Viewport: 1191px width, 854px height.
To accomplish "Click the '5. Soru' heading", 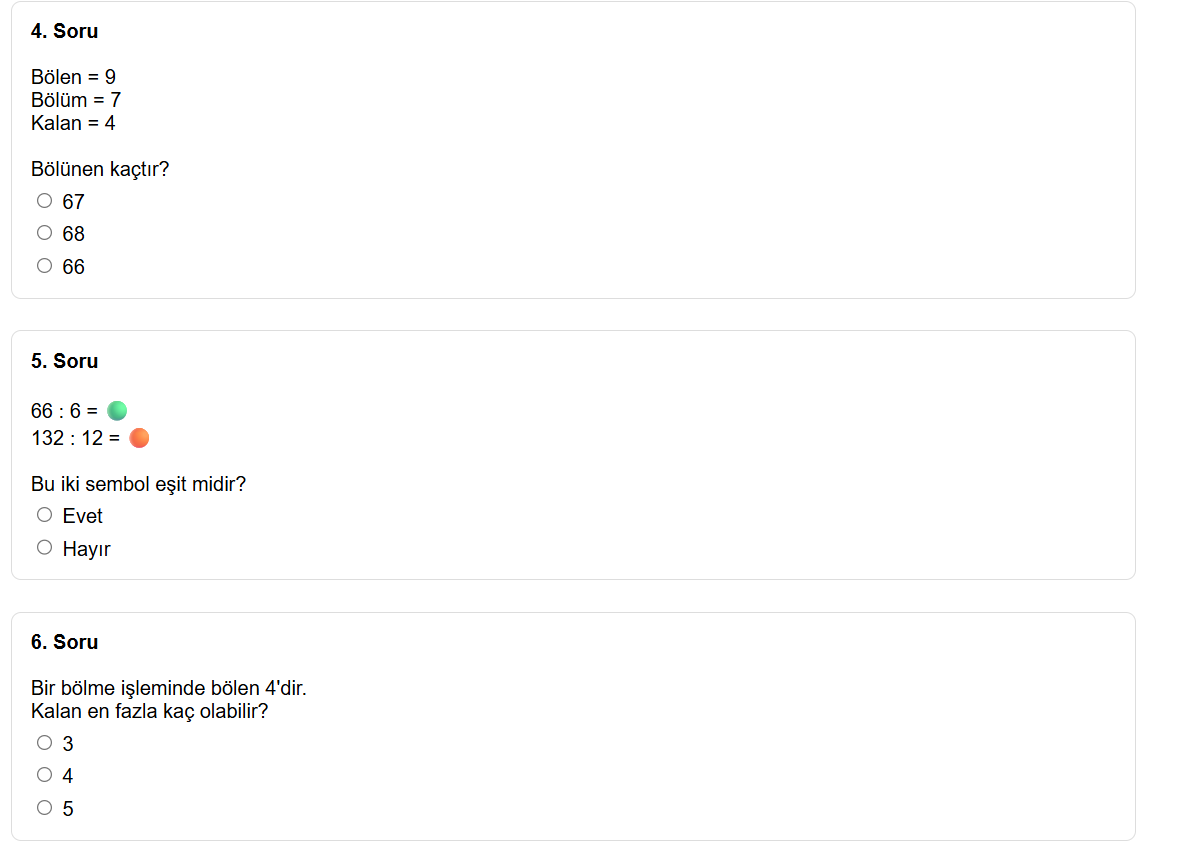I will 64,361.
